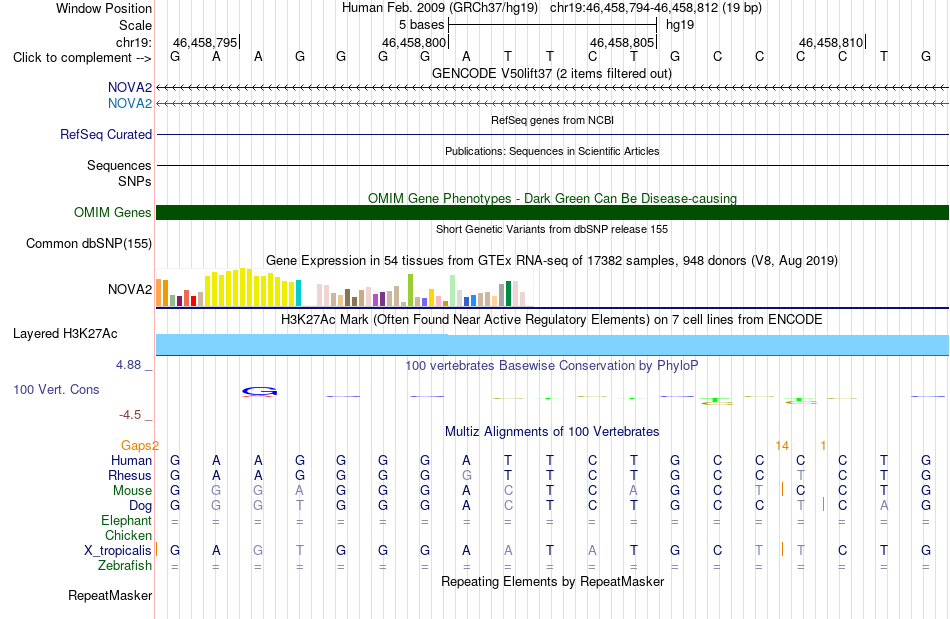950x619 pixels.
Task: Click the RefSeq Curated track line
Action: [553, 134]
